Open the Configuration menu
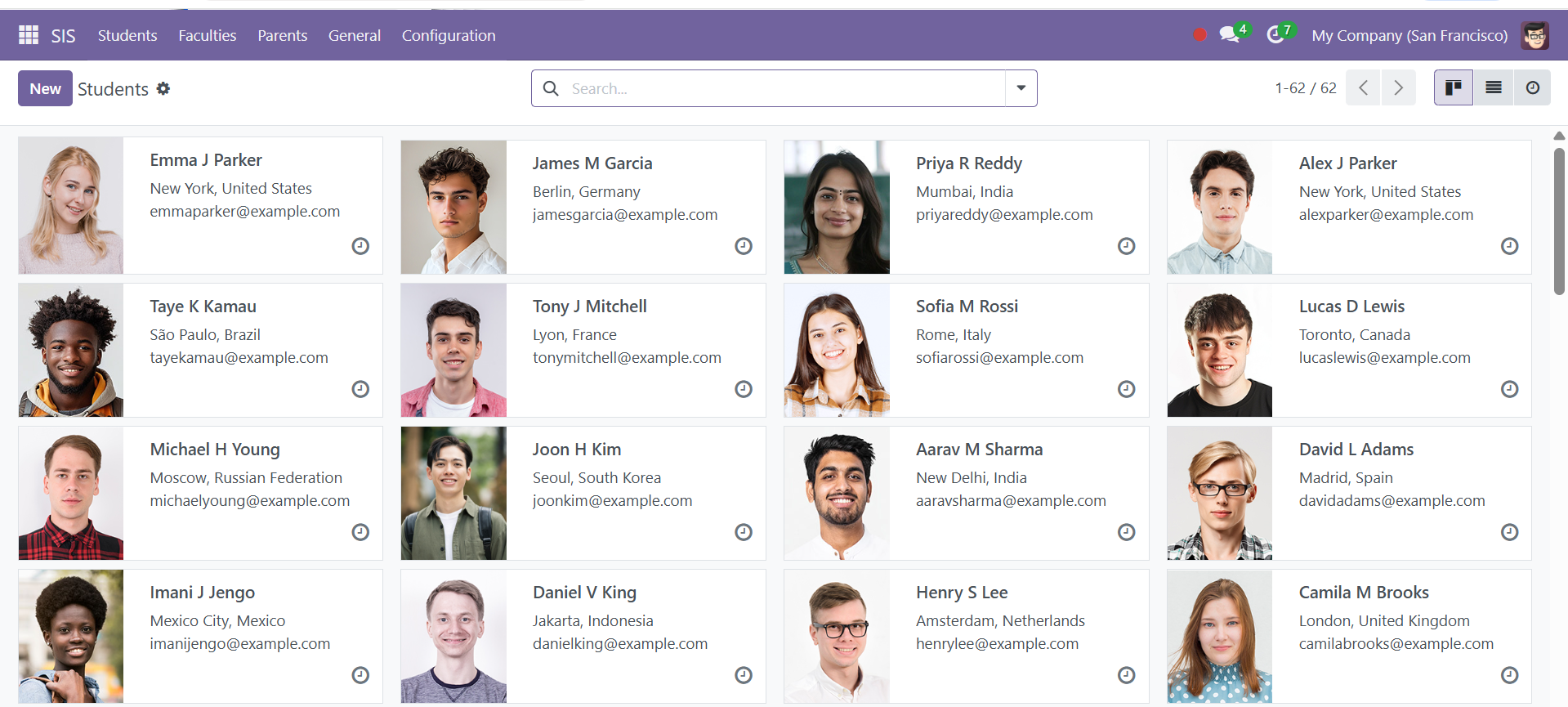 pyautogui.click(x=449, y=35)
